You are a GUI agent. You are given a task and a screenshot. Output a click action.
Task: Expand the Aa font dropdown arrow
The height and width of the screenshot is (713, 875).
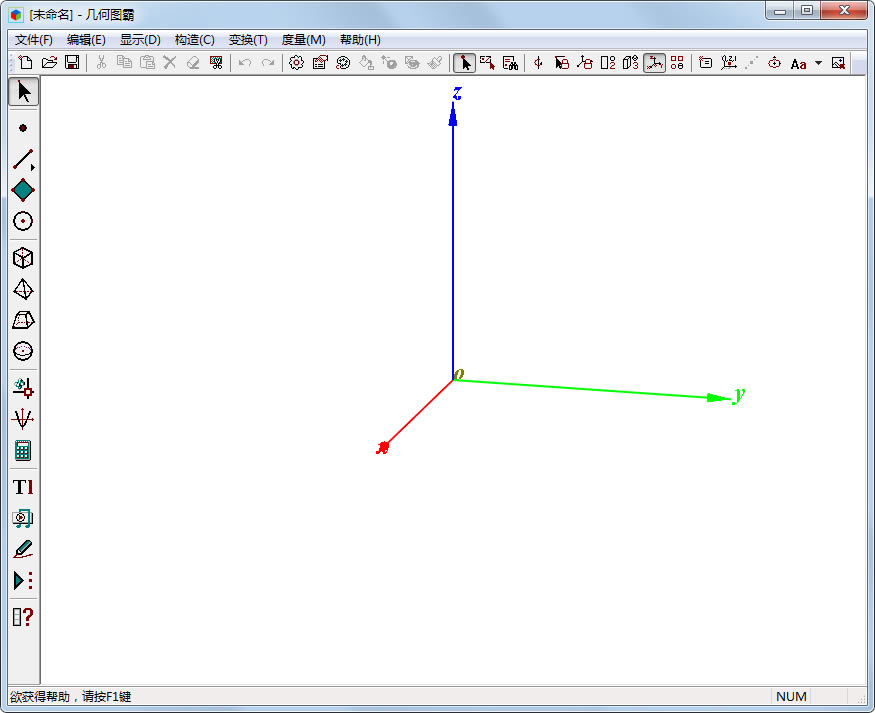818,63
